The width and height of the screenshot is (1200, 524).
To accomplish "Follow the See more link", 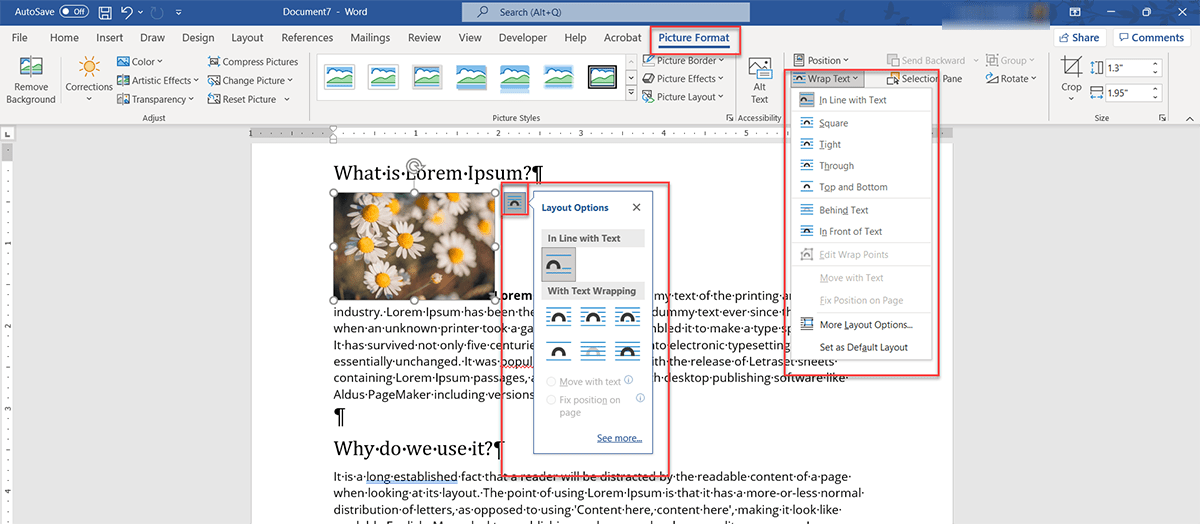I will (x=620, y=438).
